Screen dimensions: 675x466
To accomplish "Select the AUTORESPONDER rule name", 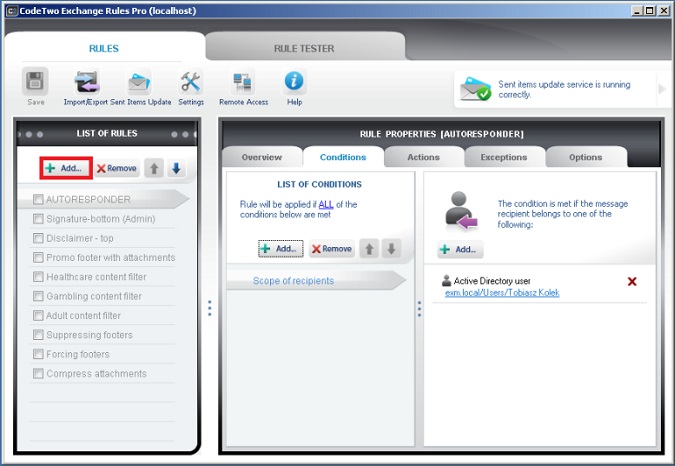I will click(x=88, y=200).
